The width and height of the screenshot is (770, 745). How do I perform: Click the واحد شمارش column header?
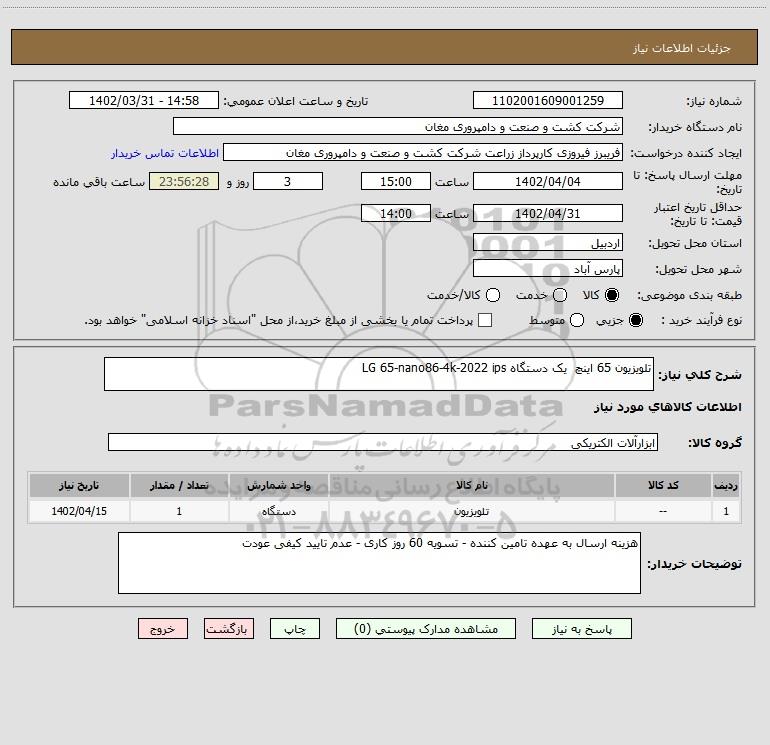[x=278, y=485]
